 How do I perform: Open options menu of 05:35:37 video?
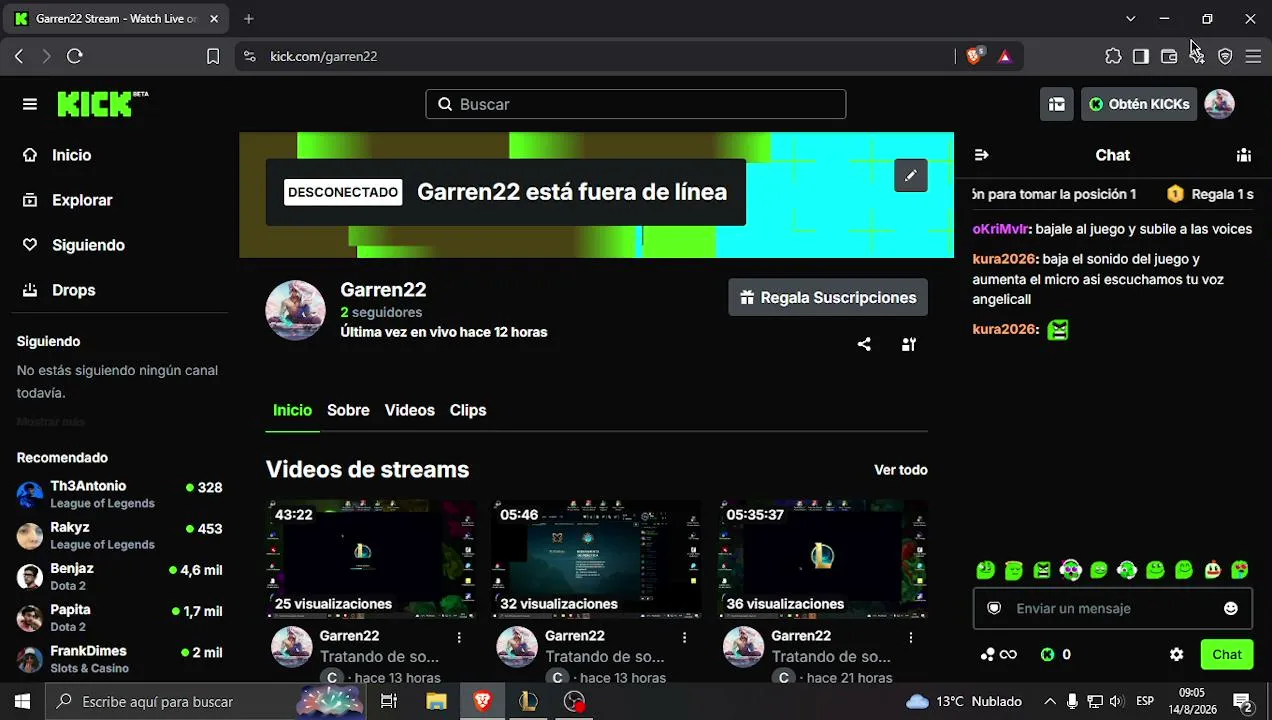coord(911,637)
